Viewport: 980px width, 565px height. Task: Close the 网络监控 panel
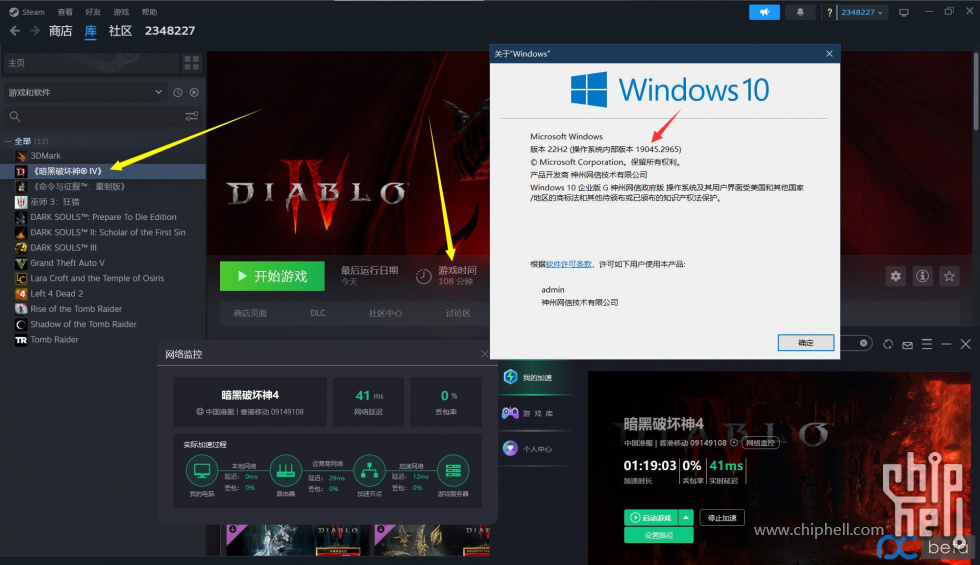pos(484,354)
